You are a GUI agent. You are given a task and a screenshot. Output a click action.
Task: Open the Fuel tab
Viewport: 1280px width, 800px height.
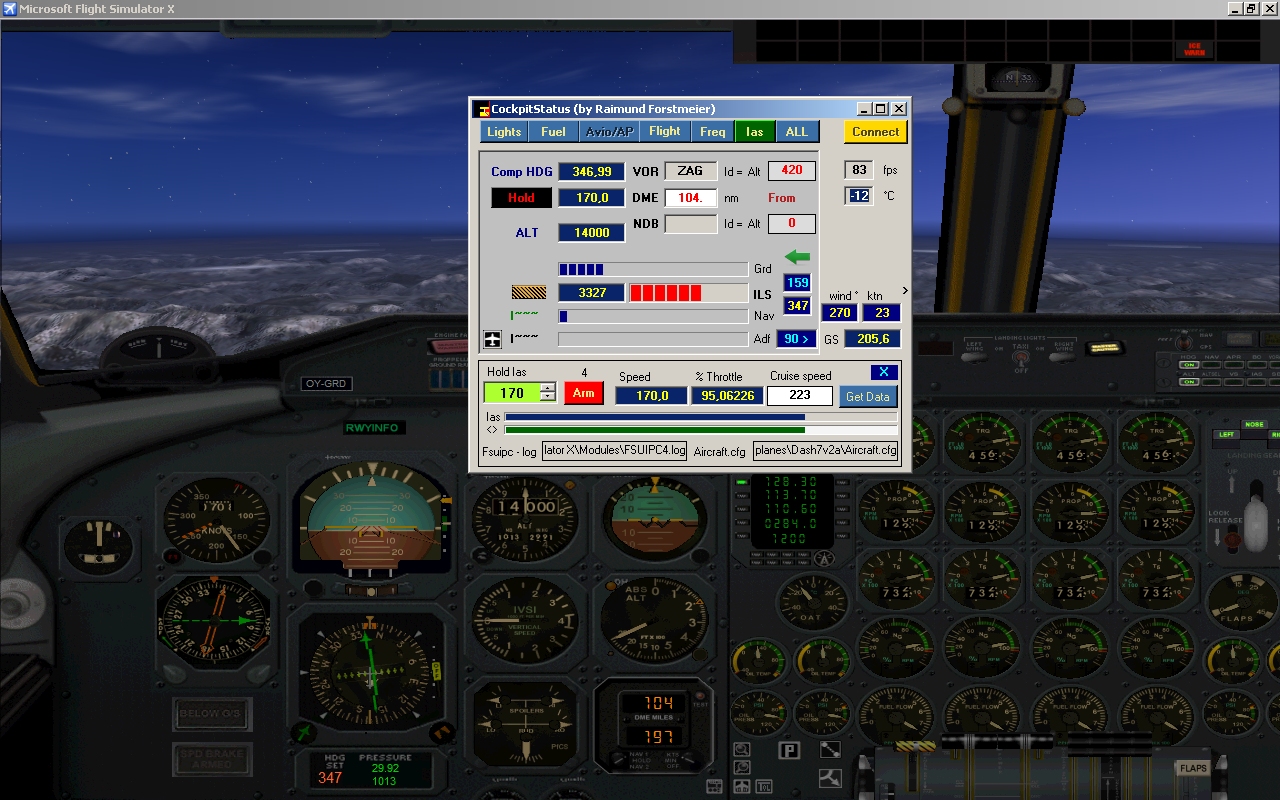point(553,131)
